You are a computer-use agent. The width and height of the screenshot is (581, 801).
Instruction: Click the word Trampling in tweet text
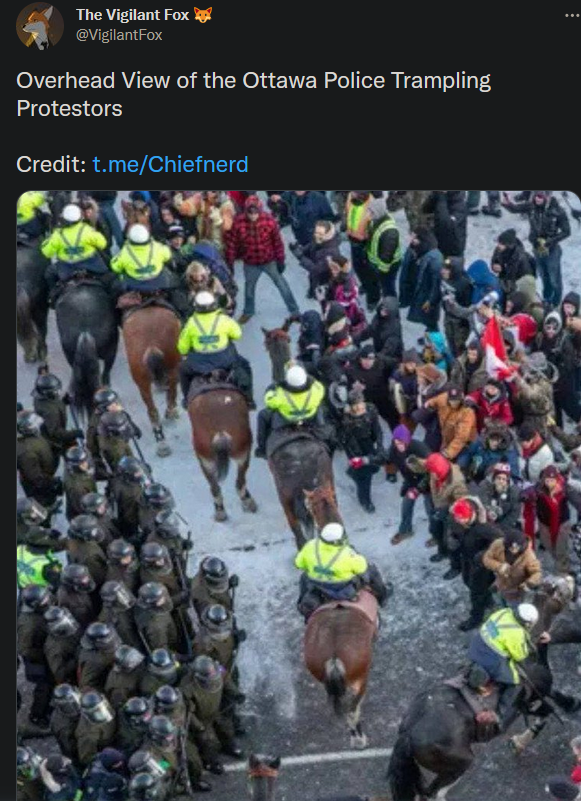(440, 81)
